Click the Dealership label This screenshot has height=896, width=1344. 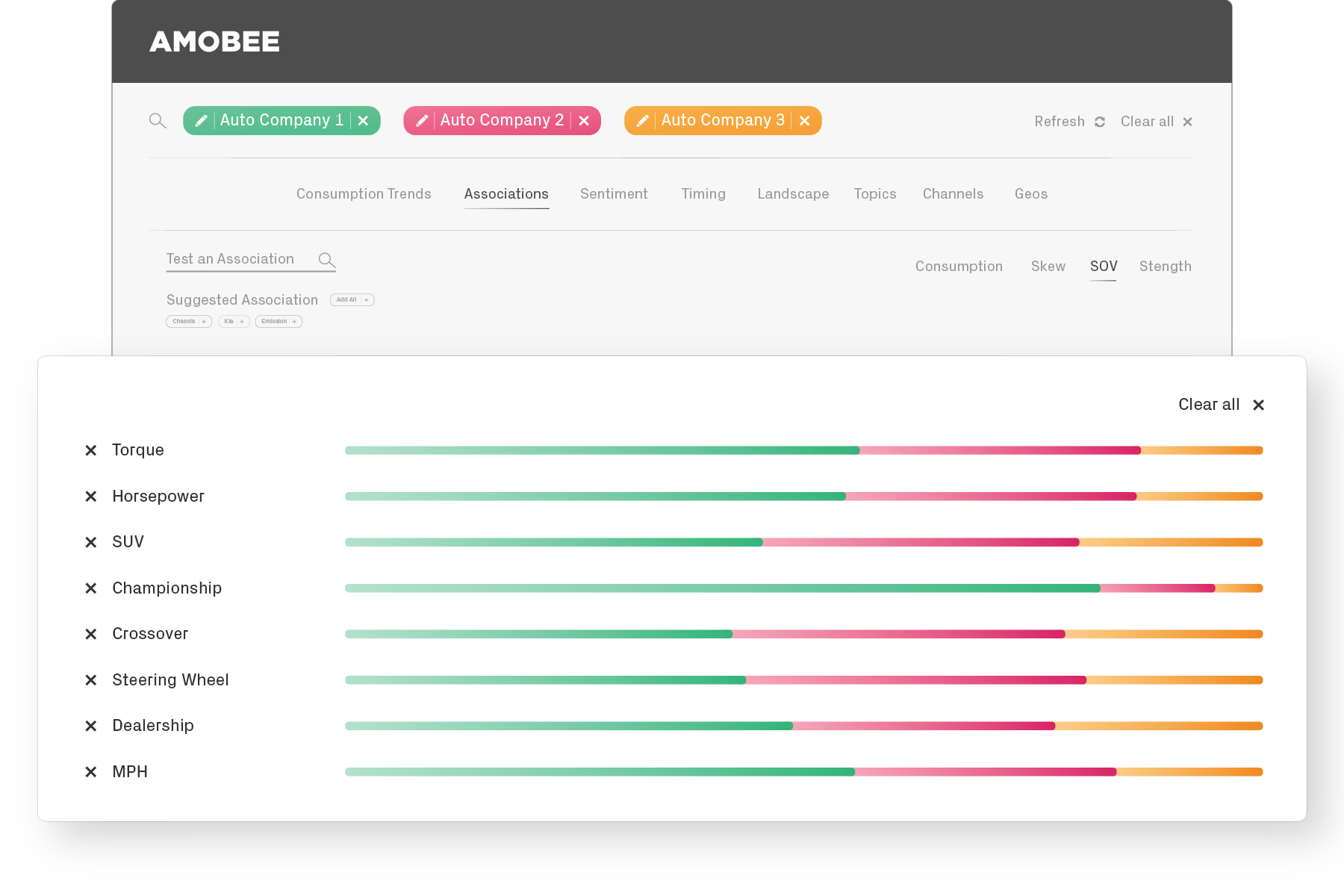(x=153, y=726)
